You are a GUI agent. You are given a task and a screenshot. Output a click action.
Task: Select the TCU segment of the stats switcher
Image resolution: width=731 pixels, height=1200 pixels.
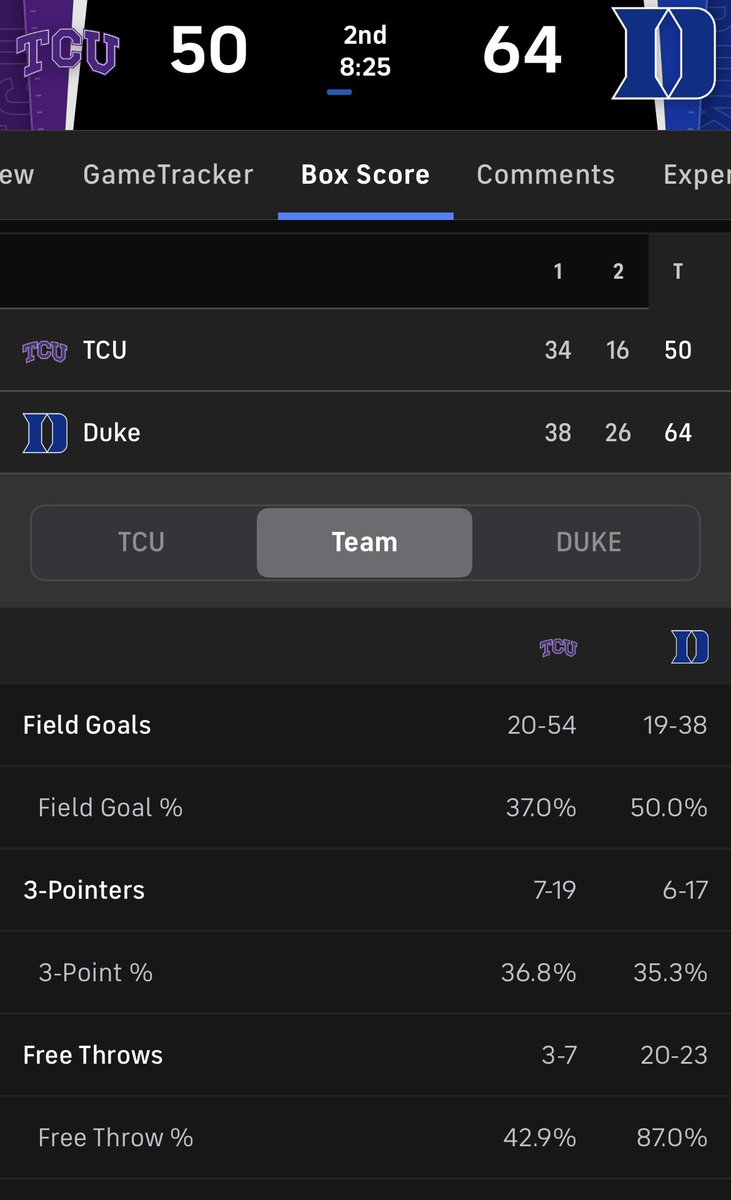(x=141, y=542)
